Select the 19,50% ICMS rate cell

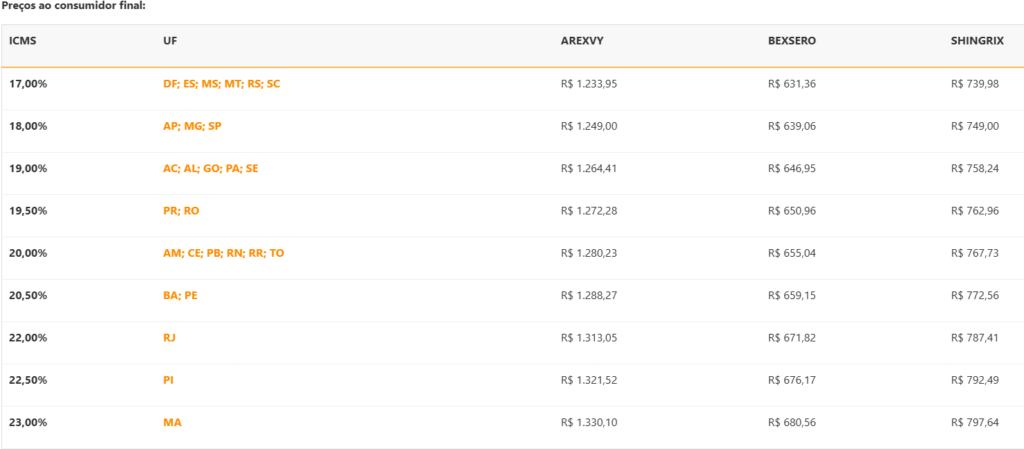tap(28, 211)
